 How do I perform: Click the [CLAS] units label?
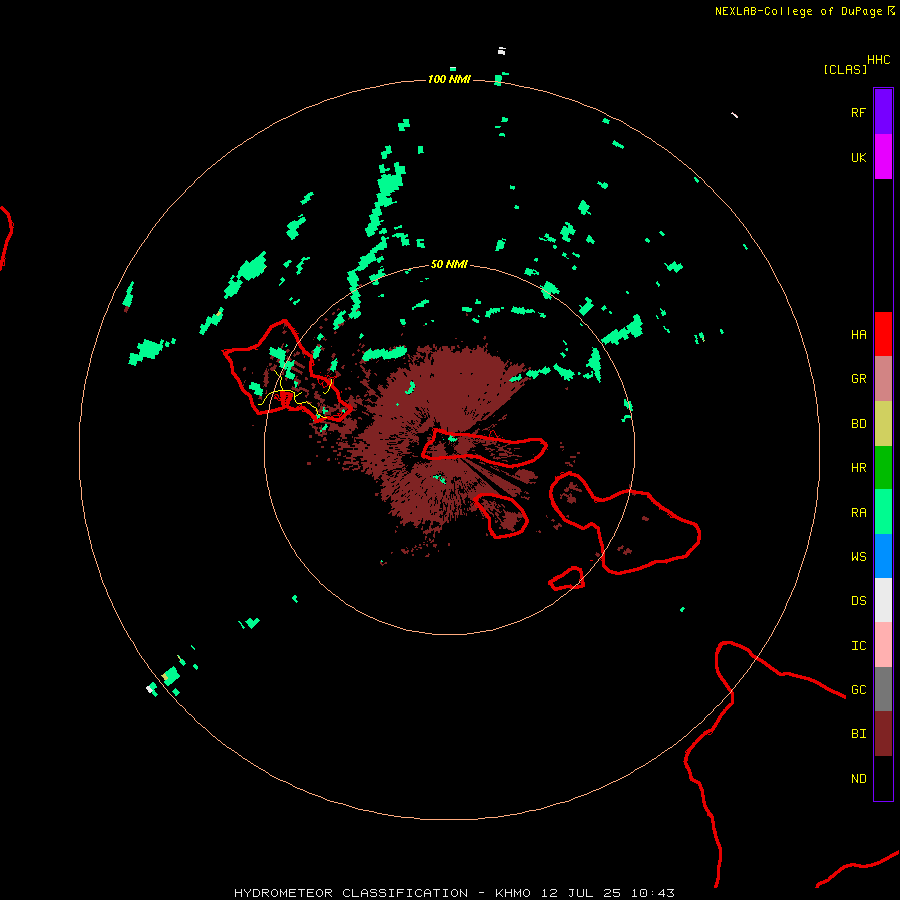[x=845, y=69]
